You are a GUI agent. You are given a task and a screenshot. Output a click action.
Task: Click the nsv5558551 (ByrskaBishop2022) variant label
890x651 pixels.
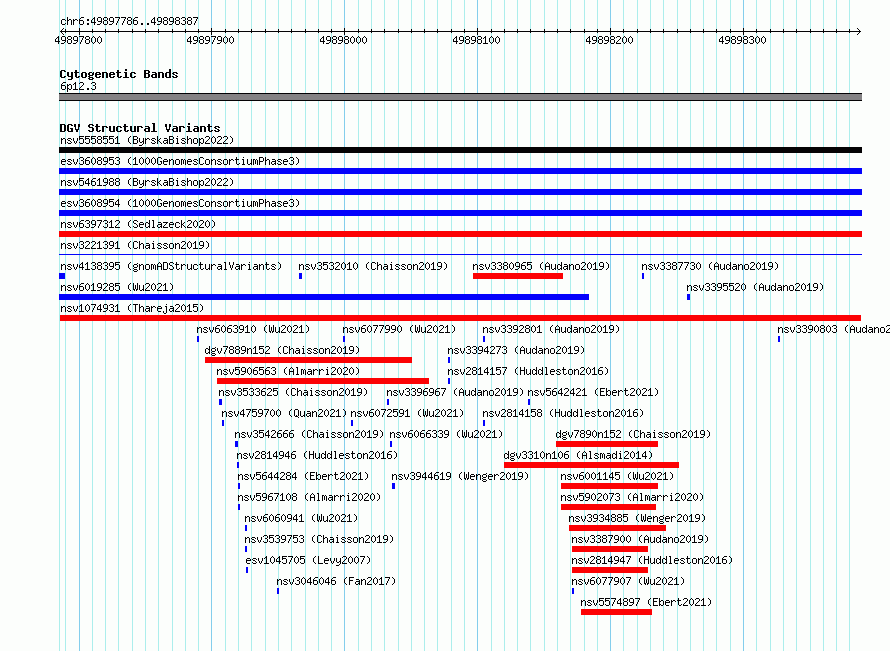pyautogui.click(x=147, y=140)
